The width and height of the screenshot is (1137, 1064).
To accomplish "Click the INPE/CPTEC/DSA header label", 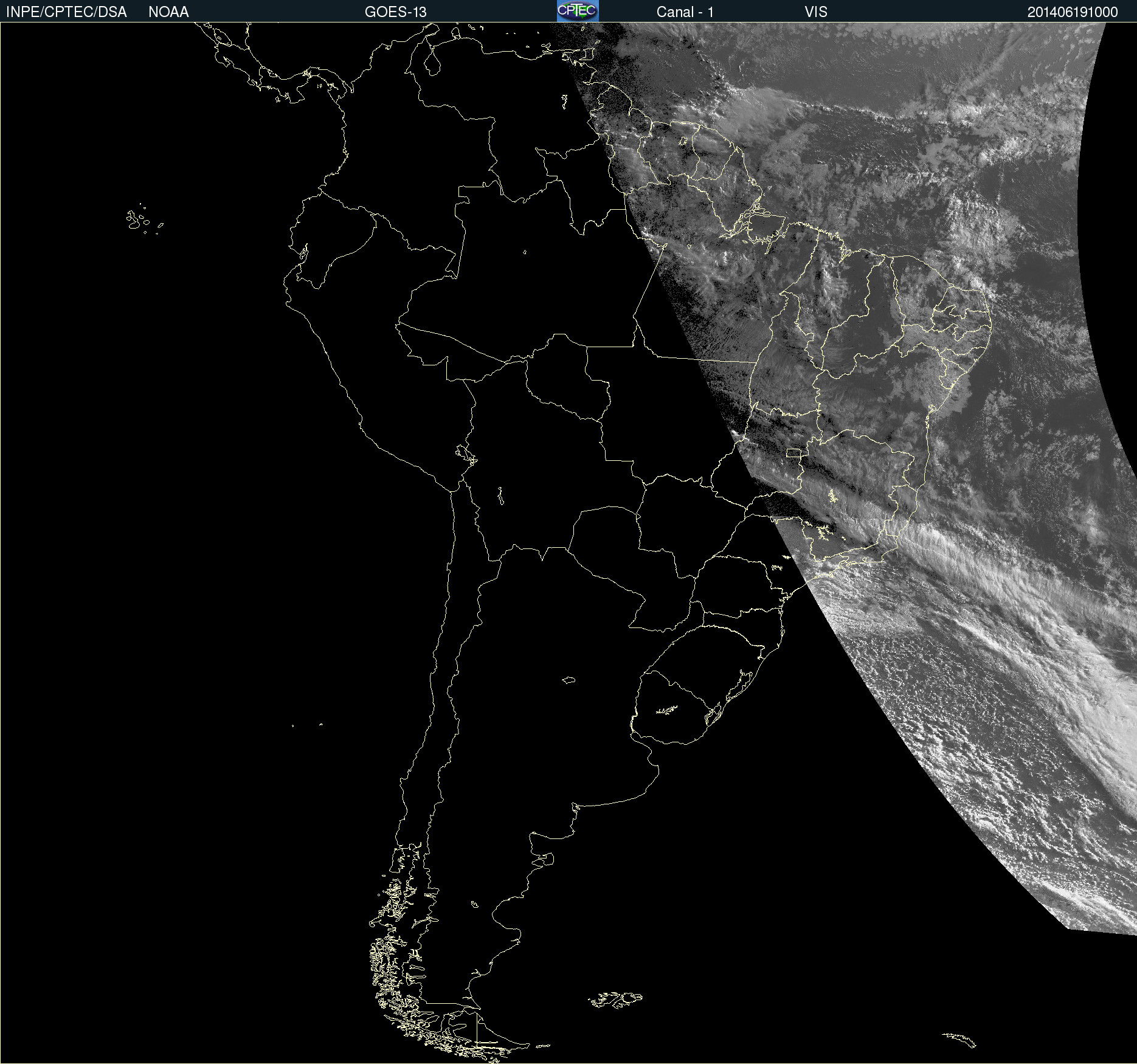I will (66, 12).
